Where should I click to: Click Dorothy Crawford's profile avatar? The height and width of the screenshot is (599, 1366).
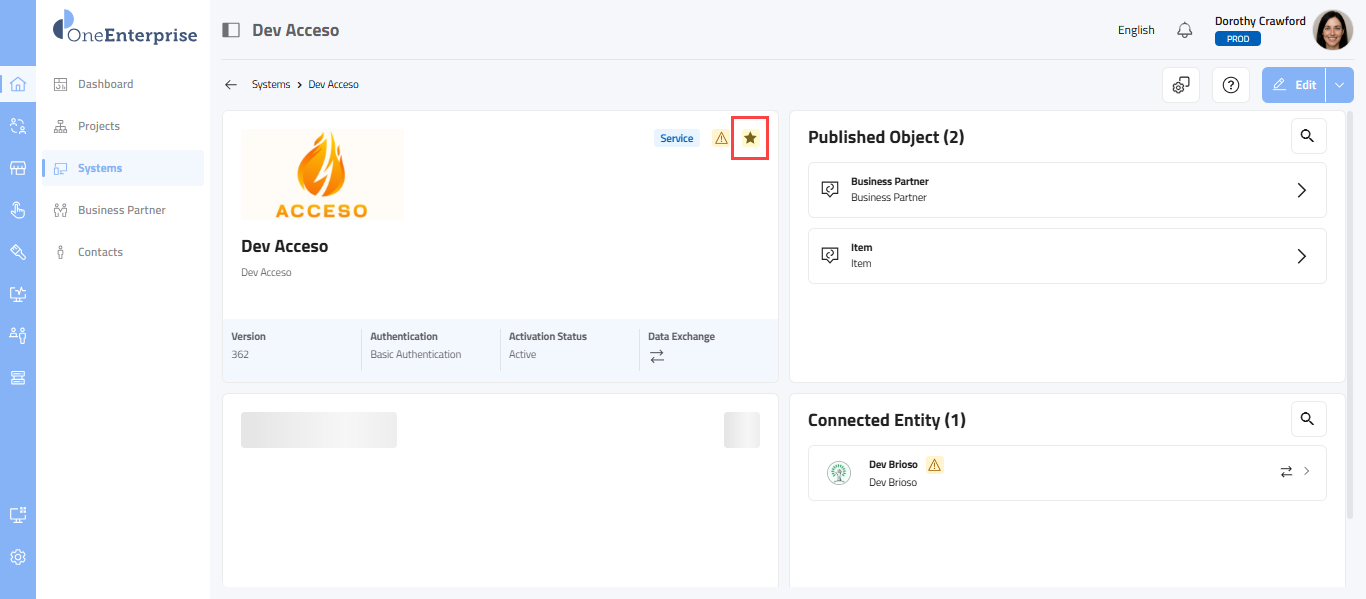tap(1332, 30)
